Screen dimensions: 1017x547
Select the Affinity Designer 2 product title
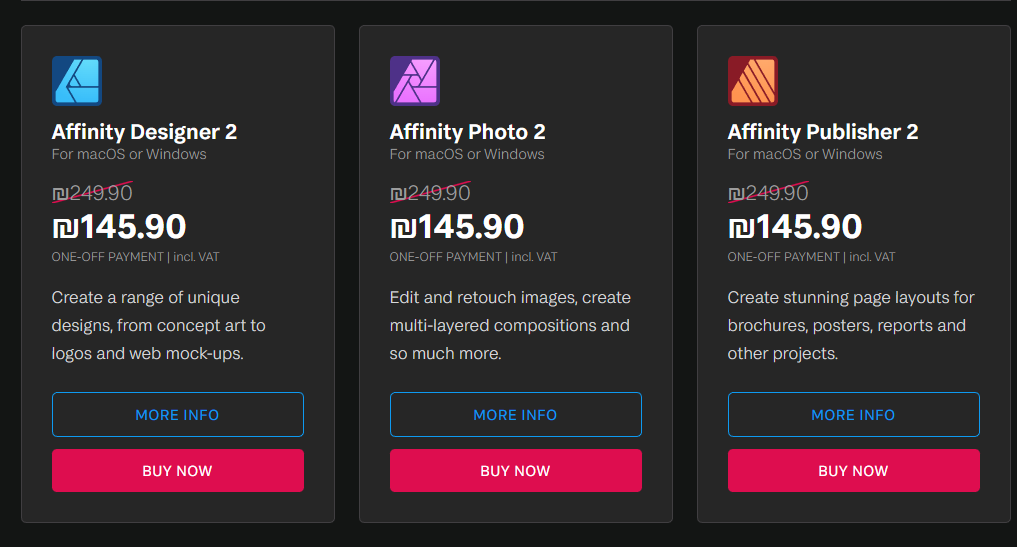[144, 132]
